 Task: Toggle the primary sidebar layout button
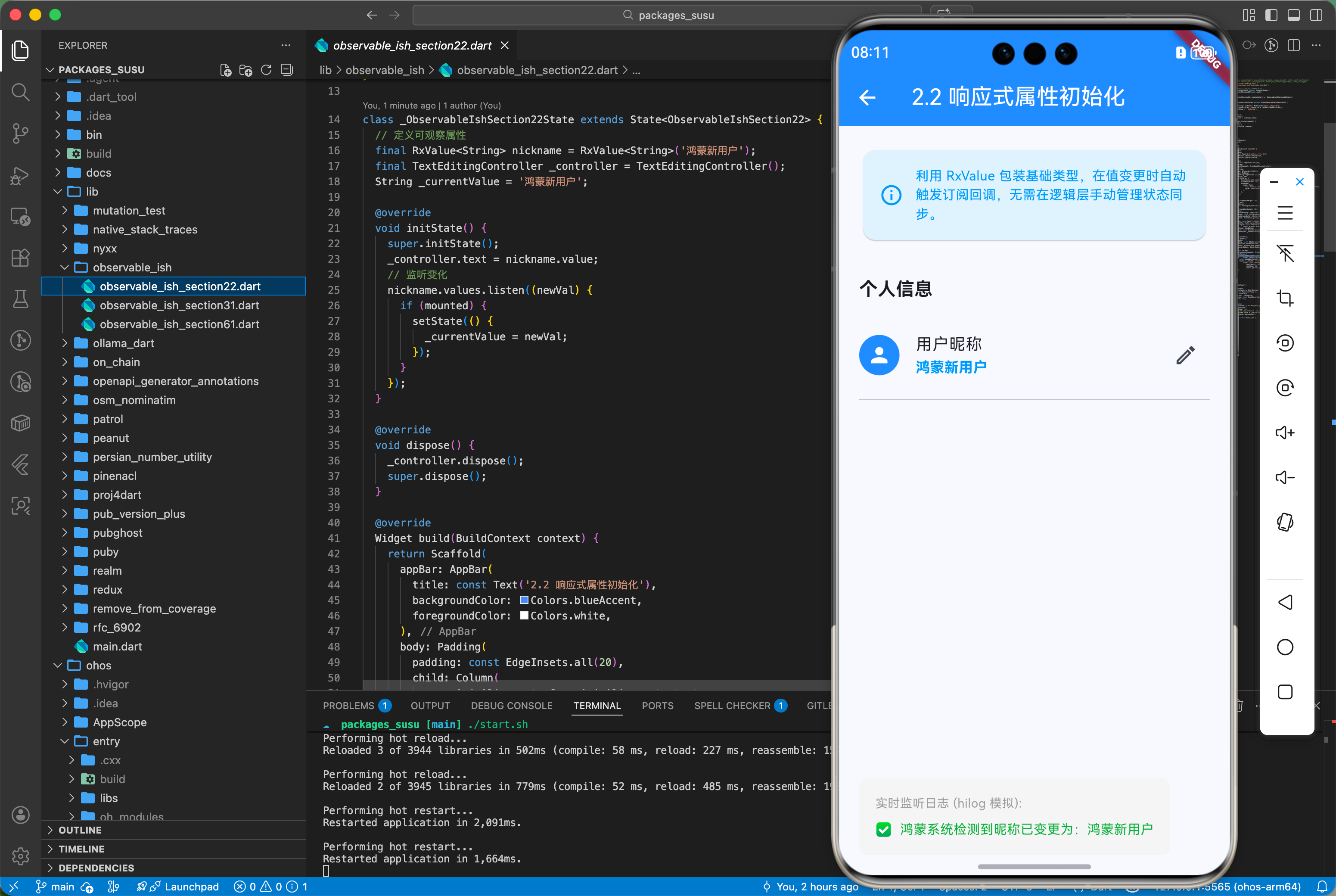click(1271, 15)
